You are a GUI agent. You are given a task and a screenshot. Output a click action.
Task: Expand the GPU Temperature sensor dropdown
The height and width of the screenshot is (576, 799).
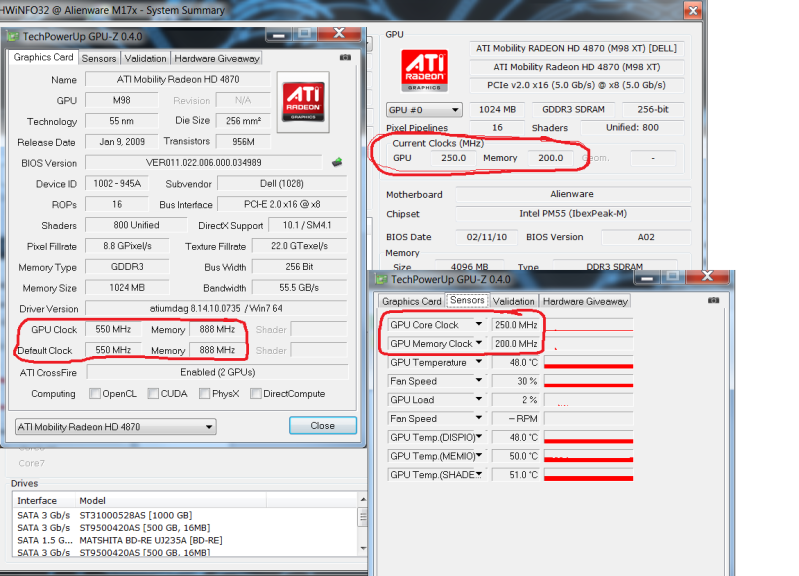point(478,362)
